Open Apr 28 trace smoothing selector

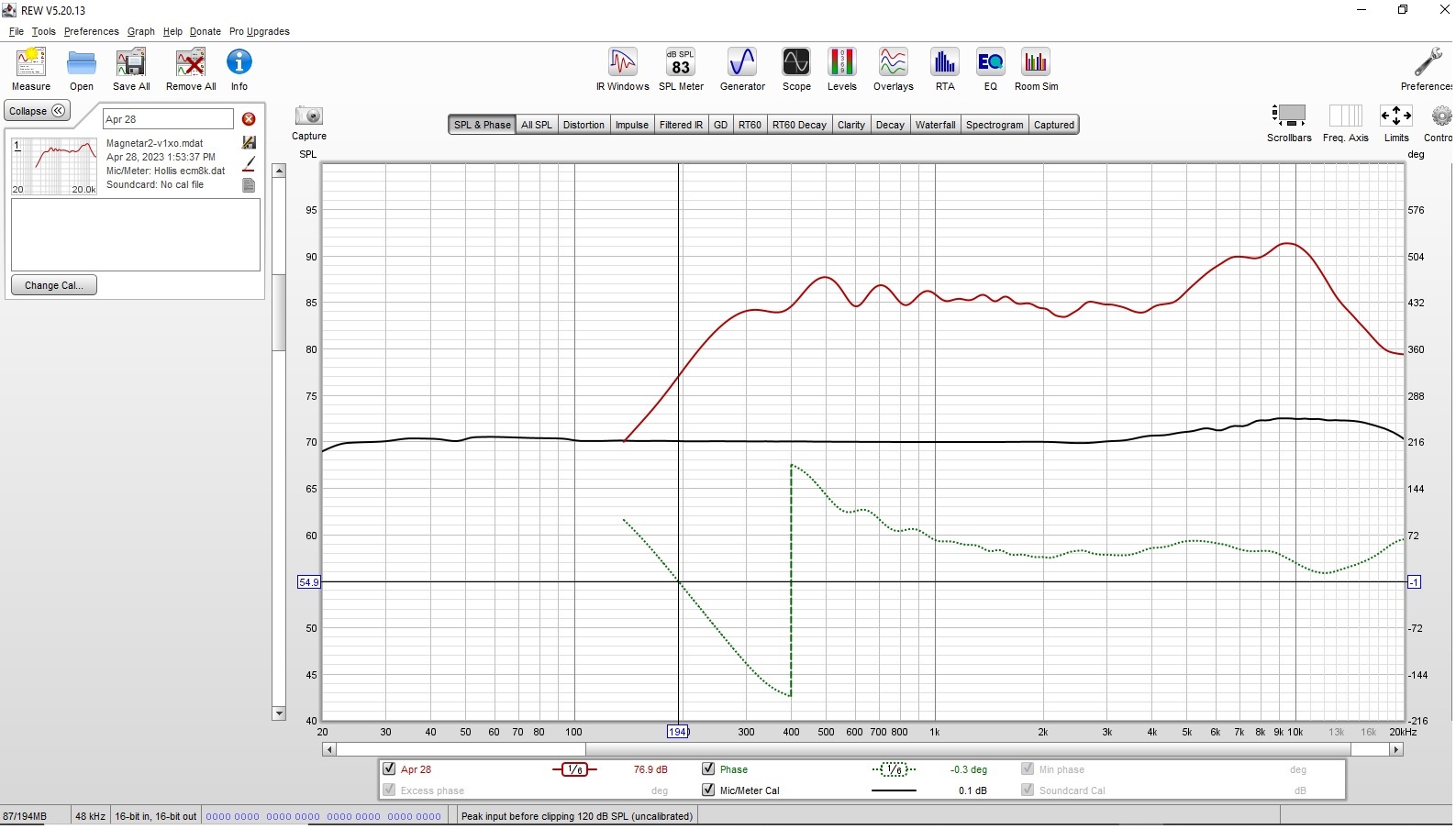[x=574, y=770]
